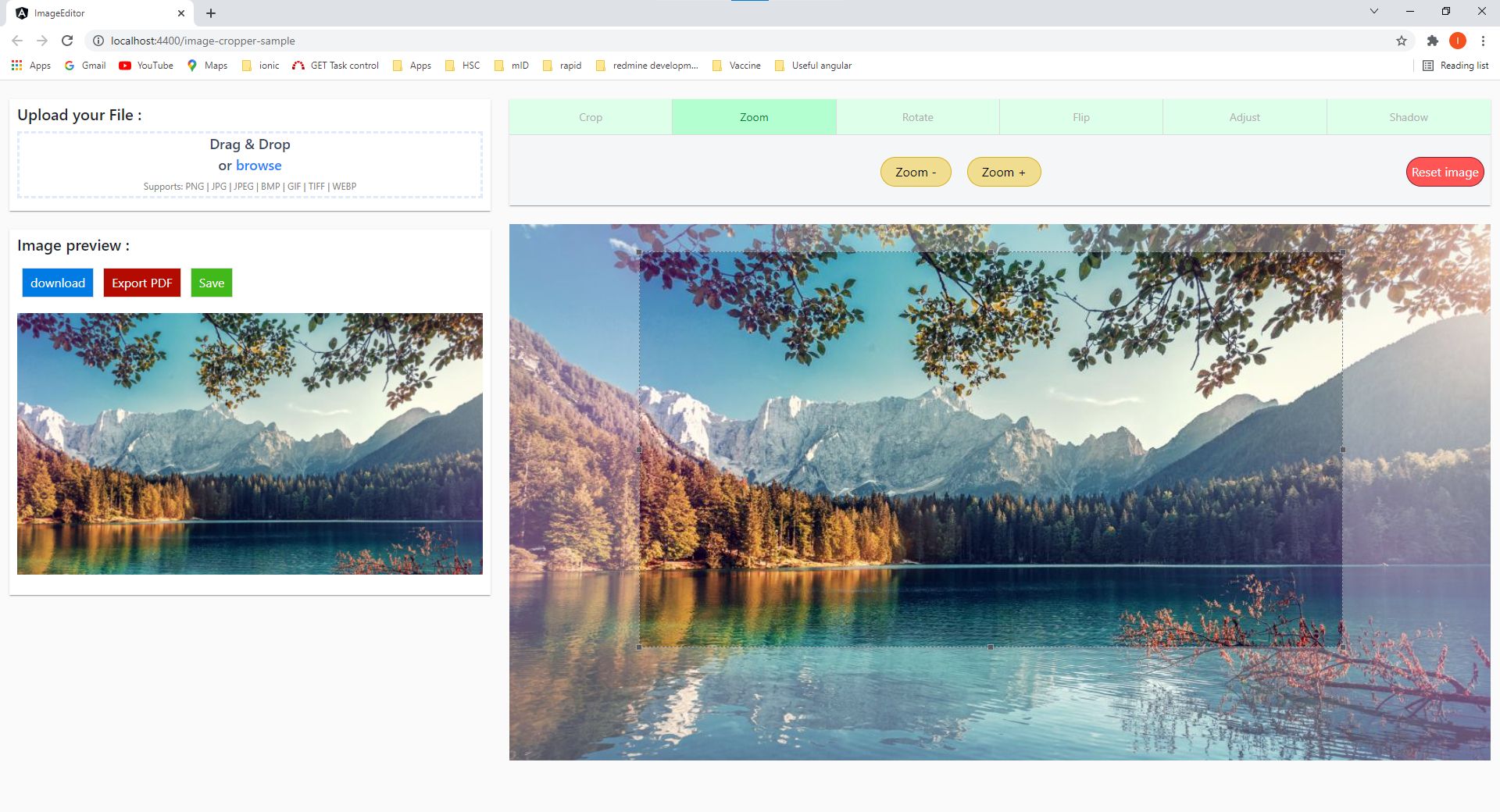This screenshot has width=1500, height=812.
Task: Open the HSC bookmark folder
Action: click(462, 66)
